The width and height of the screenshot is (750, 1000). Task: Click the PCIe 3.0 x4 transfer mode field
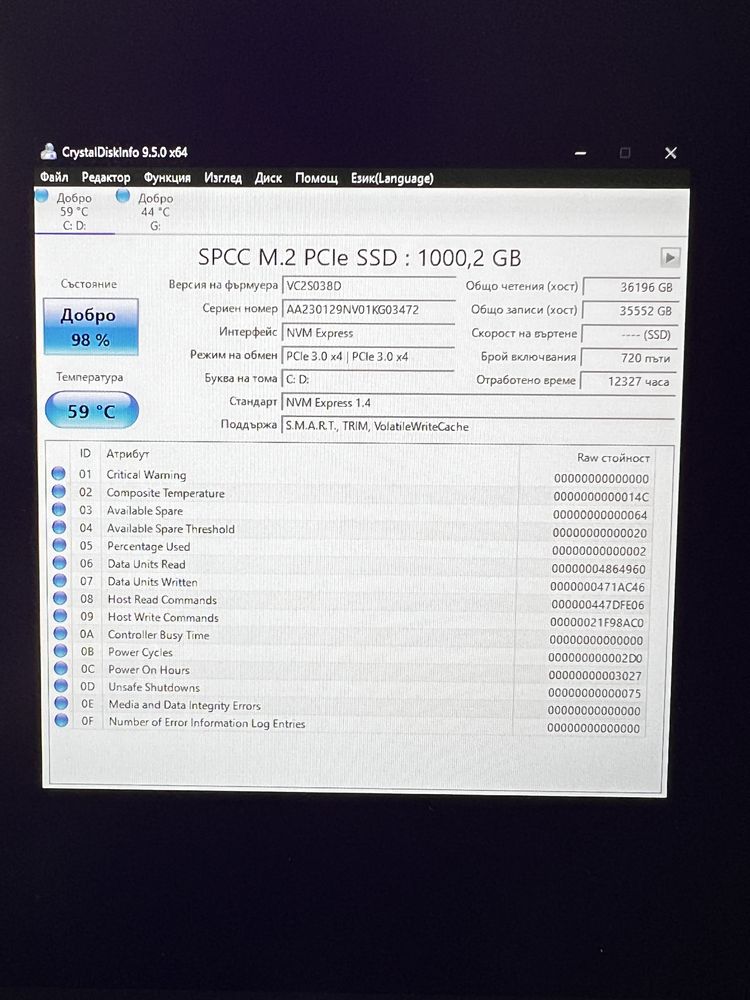pos(369,357)
